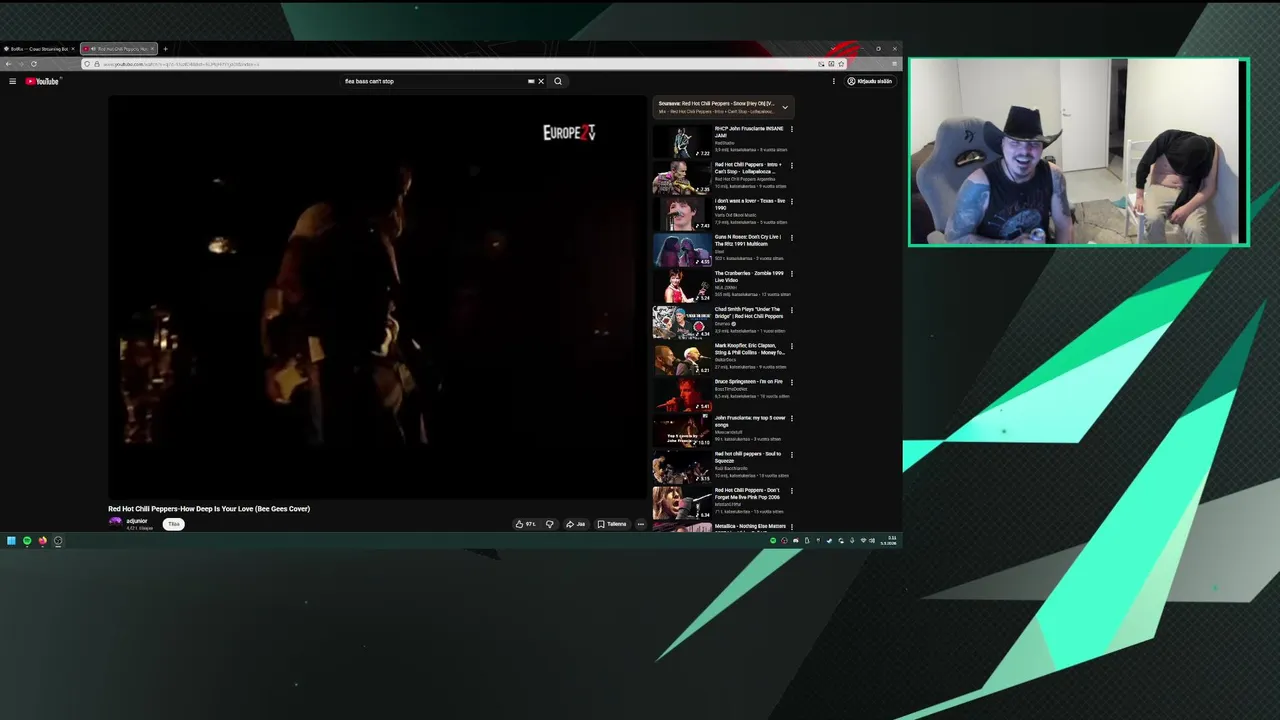Open options for Soul to Squeeze video
This screenshot has width=1280, height=720.
[x=792, y=454]
